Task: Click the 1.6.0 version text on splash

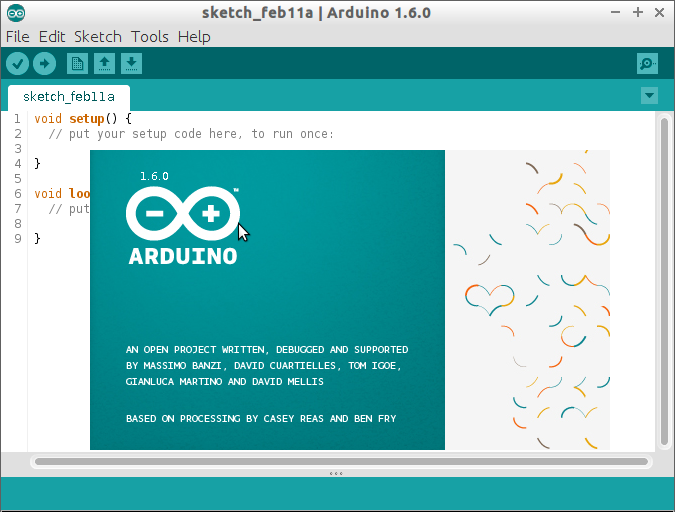Action: click(154, 176)
